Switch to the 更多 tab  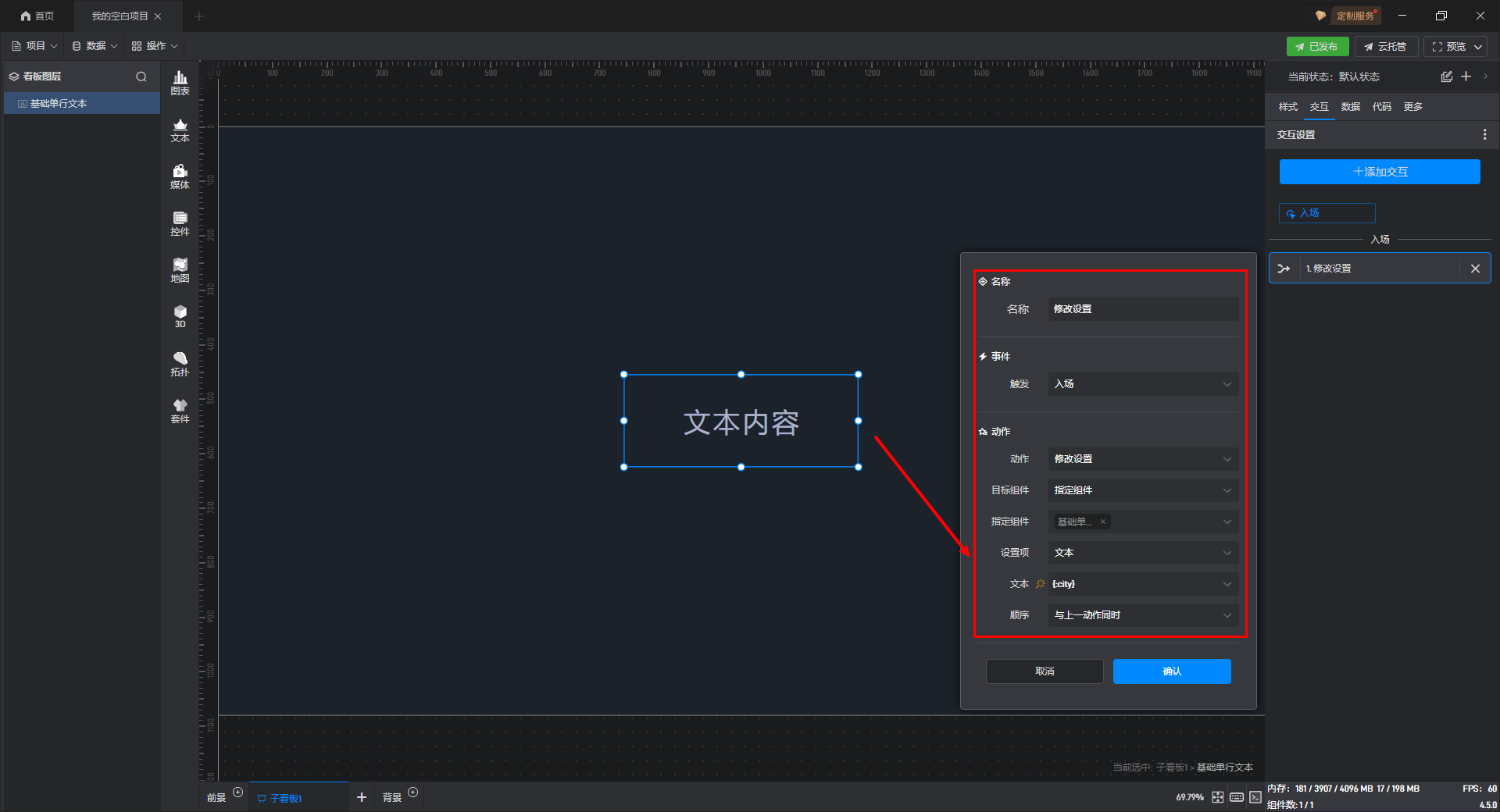[1412, 107]
